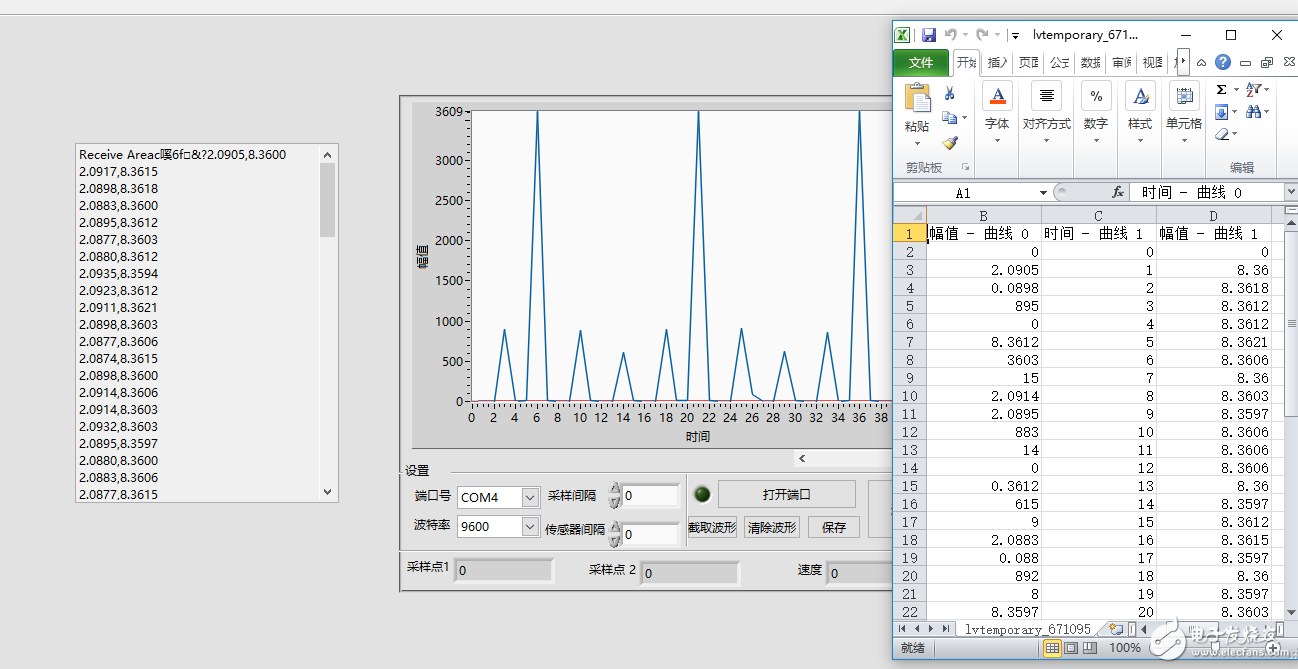The image size is (1298, 669).
Task: Switch to the 审阅 (Review) ribbon tab
Action: [x=1121, y=62]
